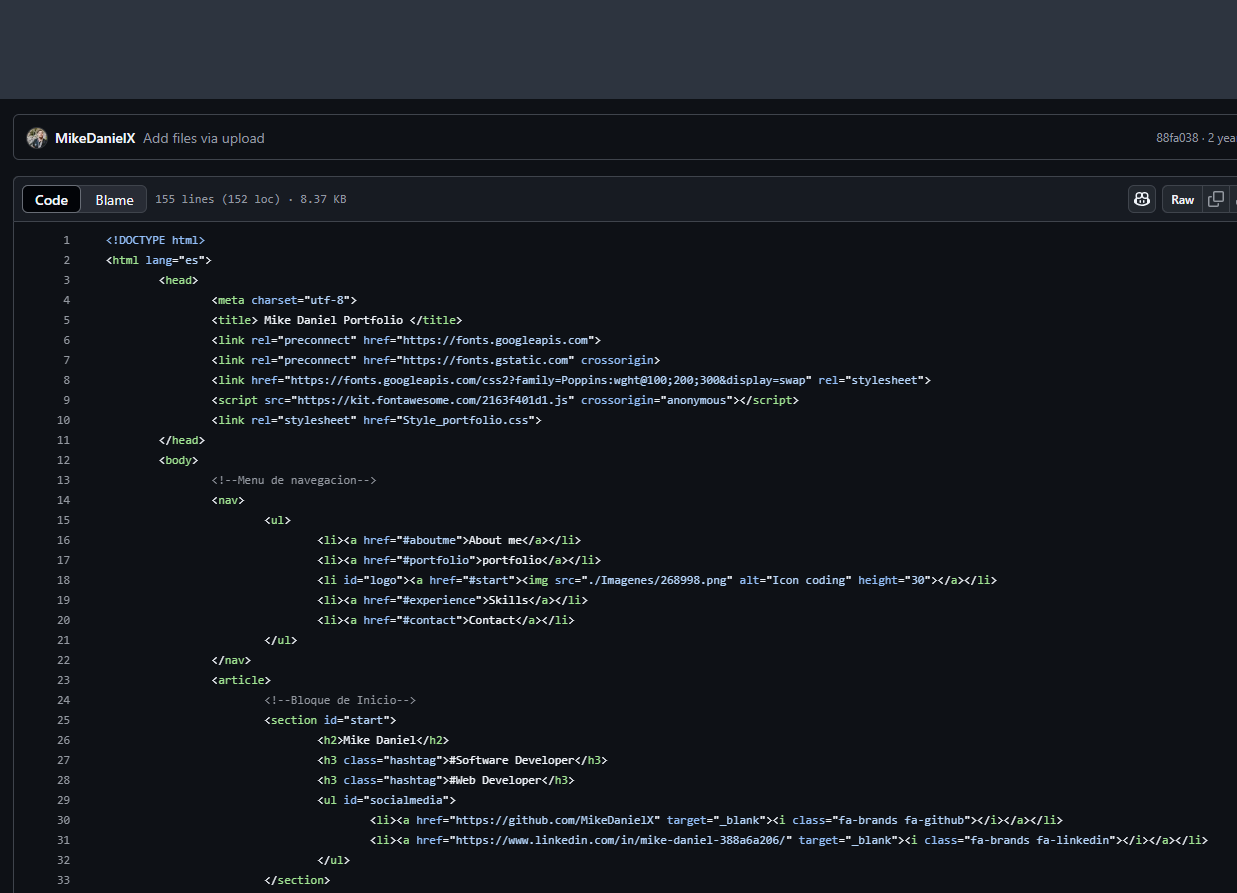Open the "Add files via upload" commit
1237x893 pixels.
click(x=203, y=138)
